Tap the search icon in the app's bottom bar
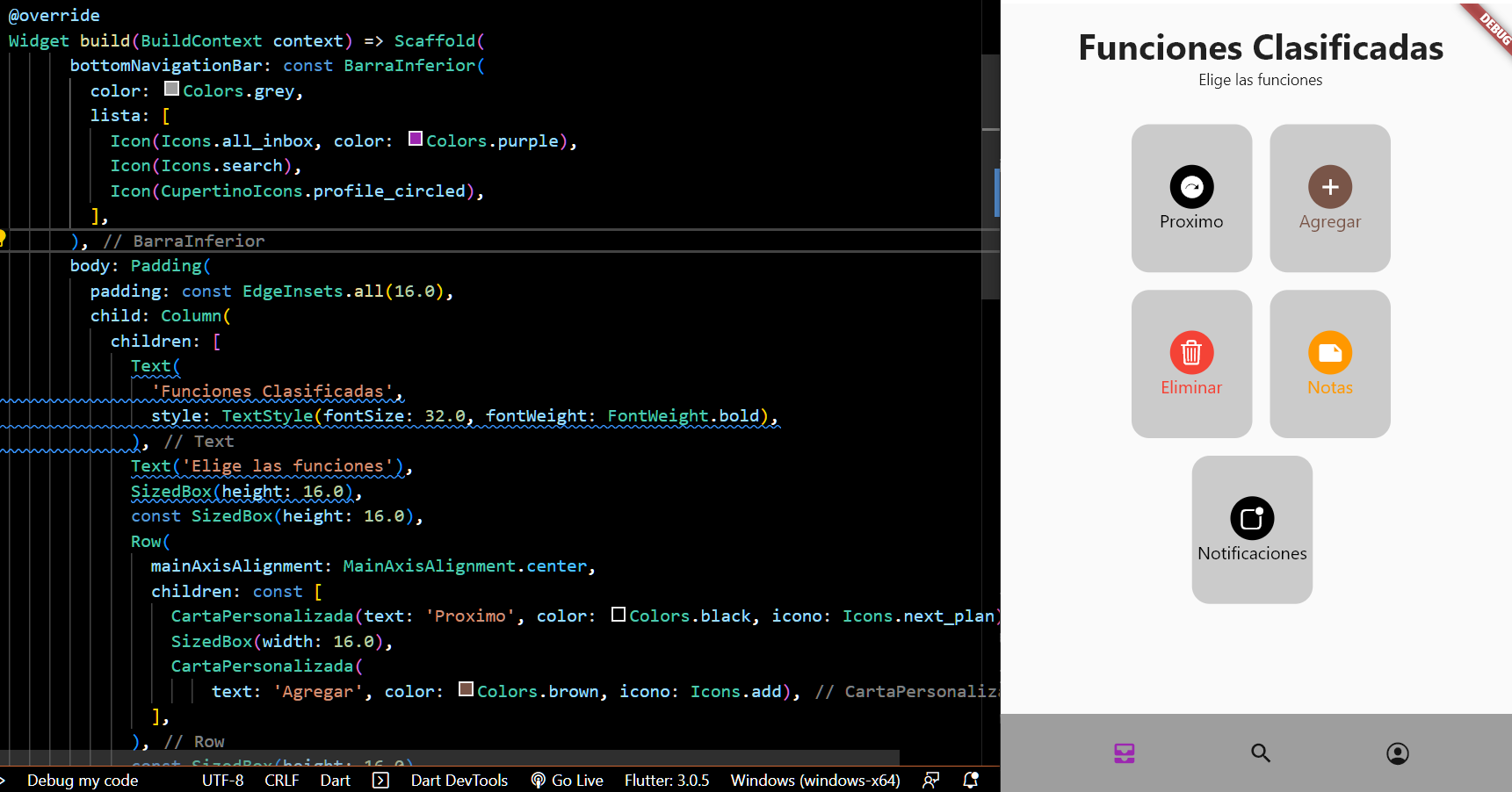 click(x=1261, y=752)
